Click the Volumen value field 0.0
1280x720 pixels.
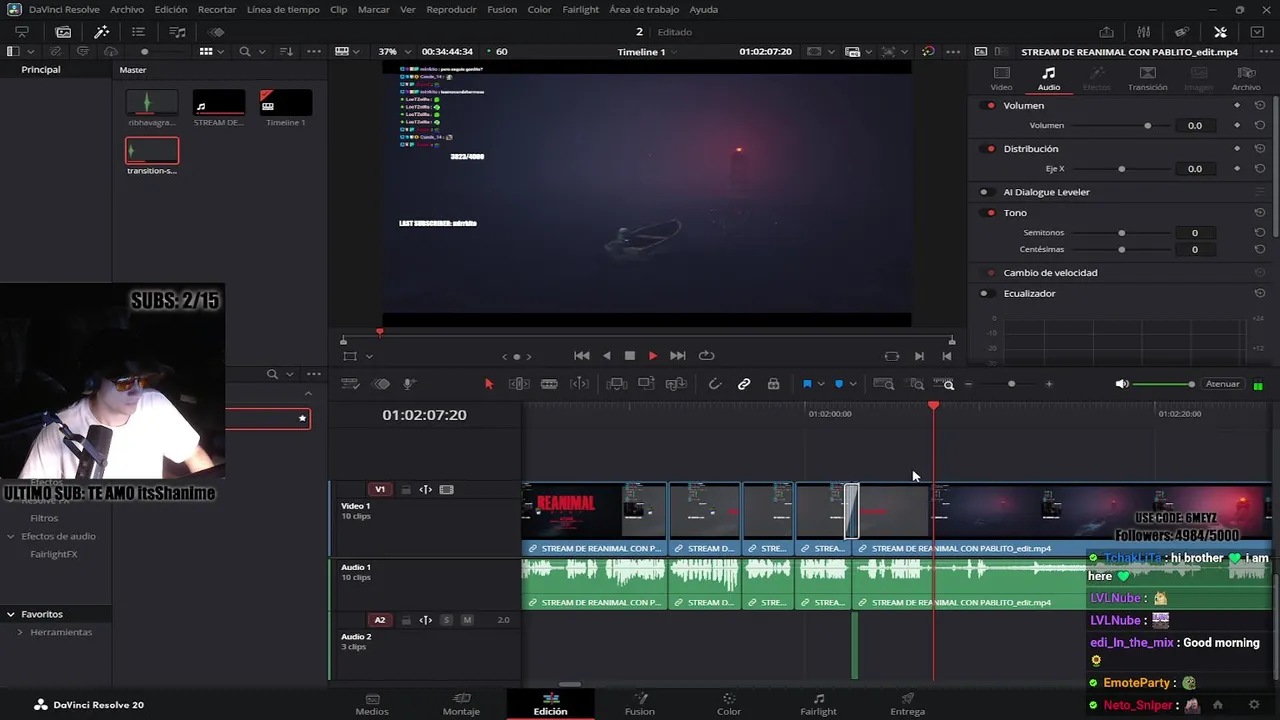1194,126
